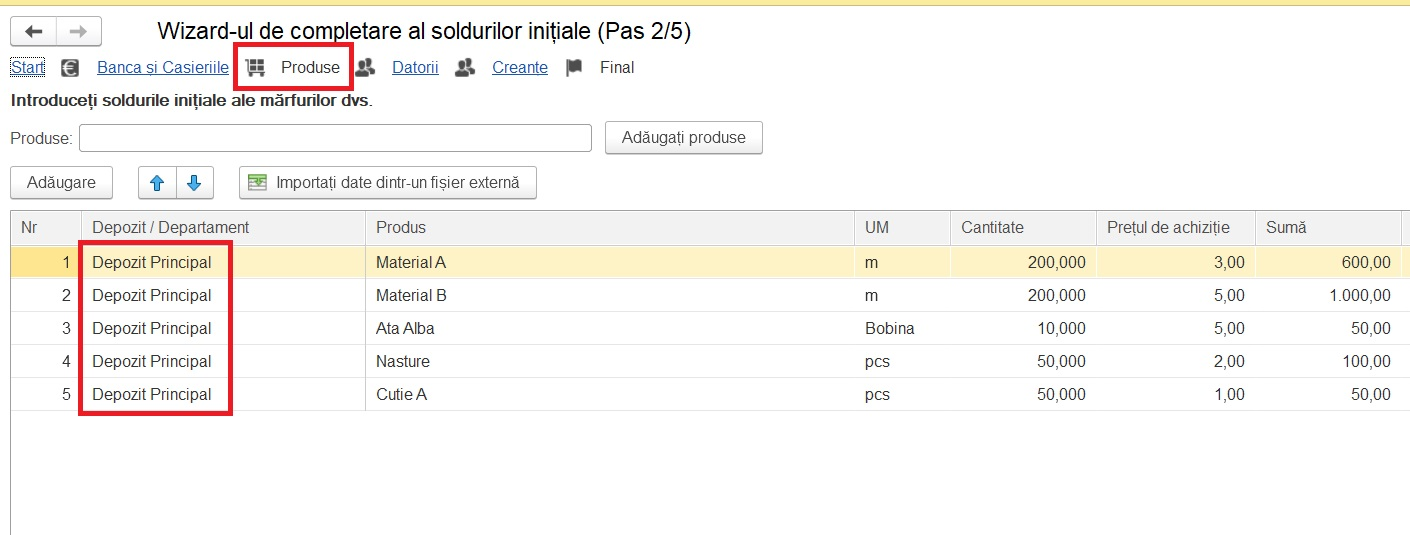Viewport: 1410px width, 535px height.
Task: Focus the Produse search input field
Action: point(336,138)
